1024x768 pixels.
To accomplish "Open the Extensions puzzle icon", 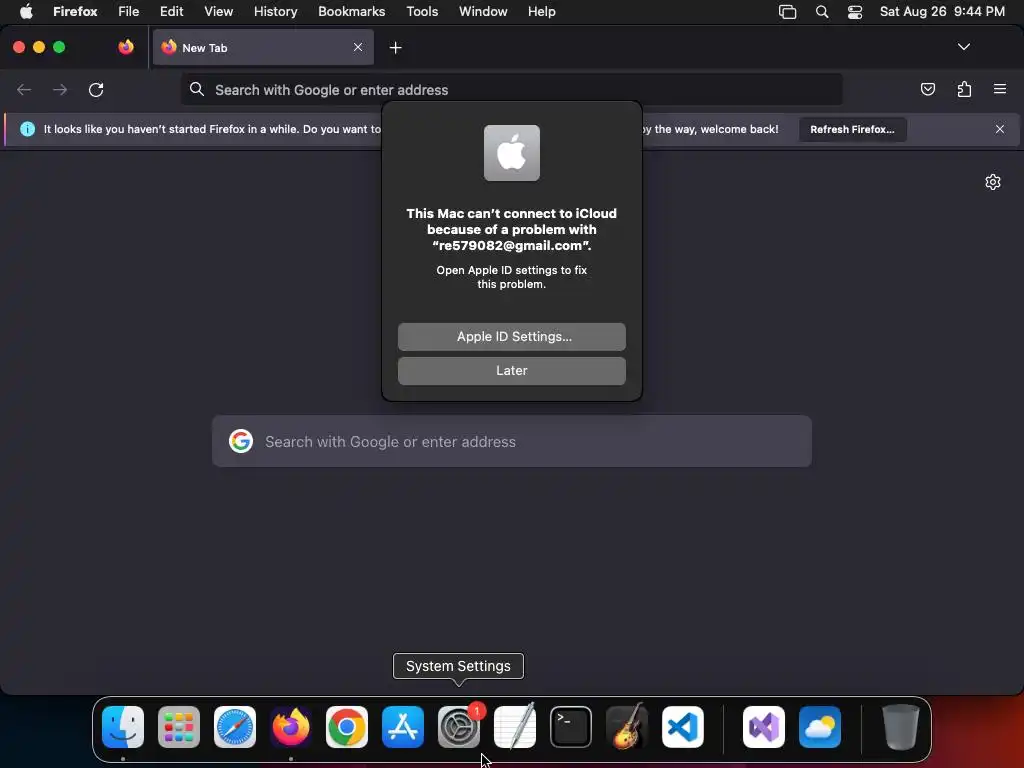I will [x=964, y=89].
